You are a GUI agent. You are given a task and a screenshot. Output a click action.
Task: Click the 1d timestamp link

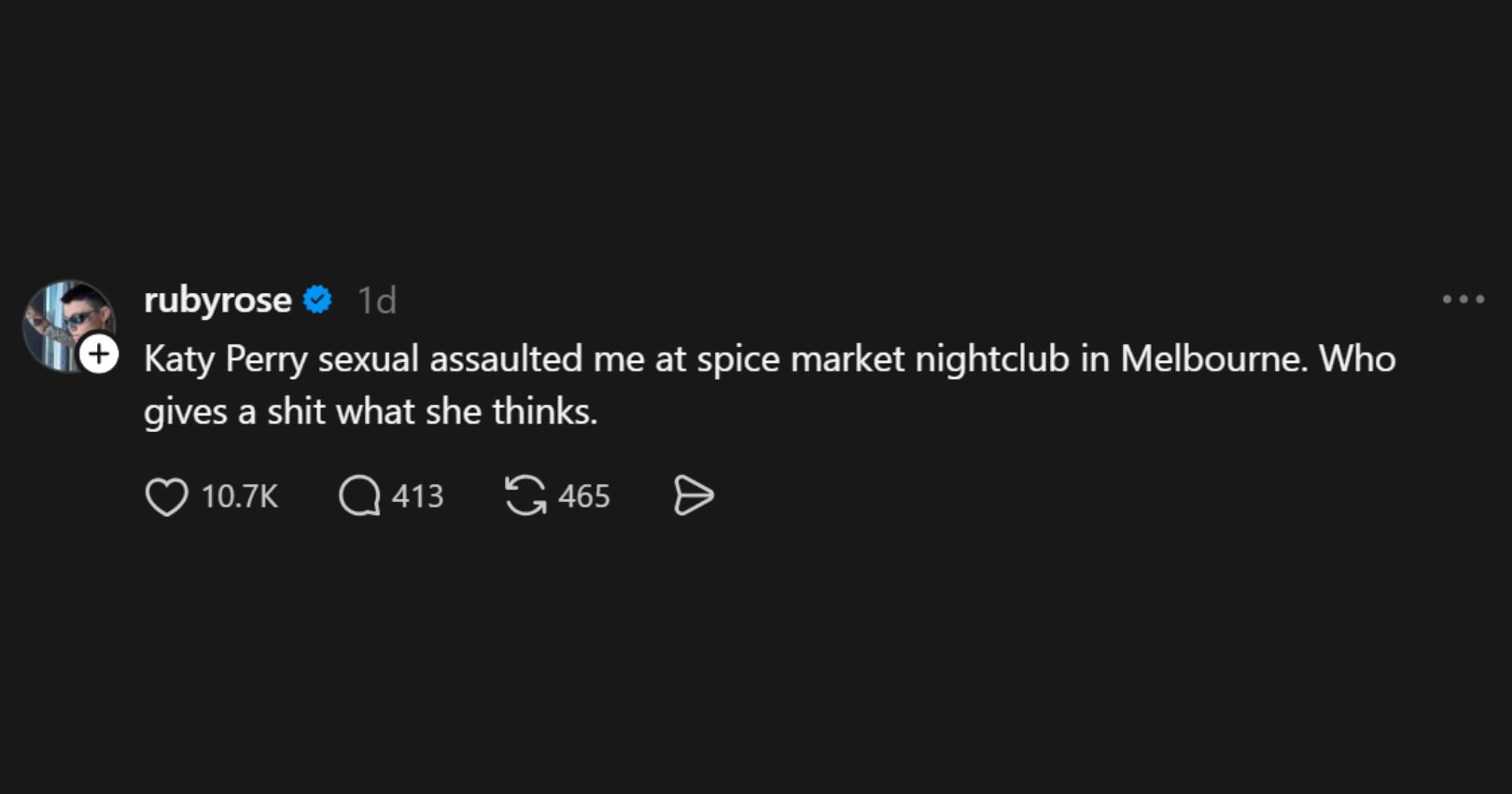click(x=377, y=300)
